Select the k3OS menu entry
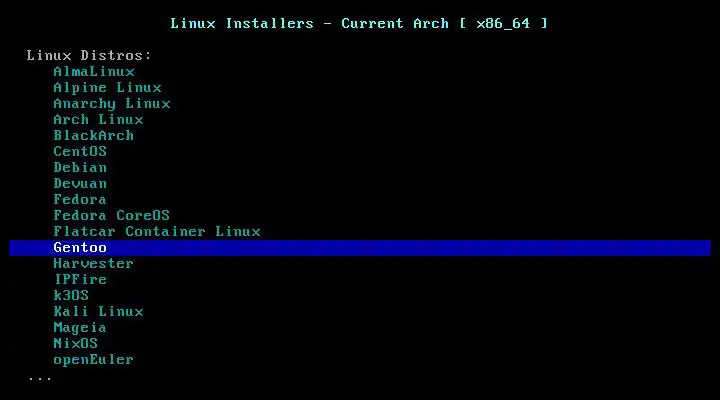Image resolution: width=720 pixels, height=400 pixels. coord(71,295)
